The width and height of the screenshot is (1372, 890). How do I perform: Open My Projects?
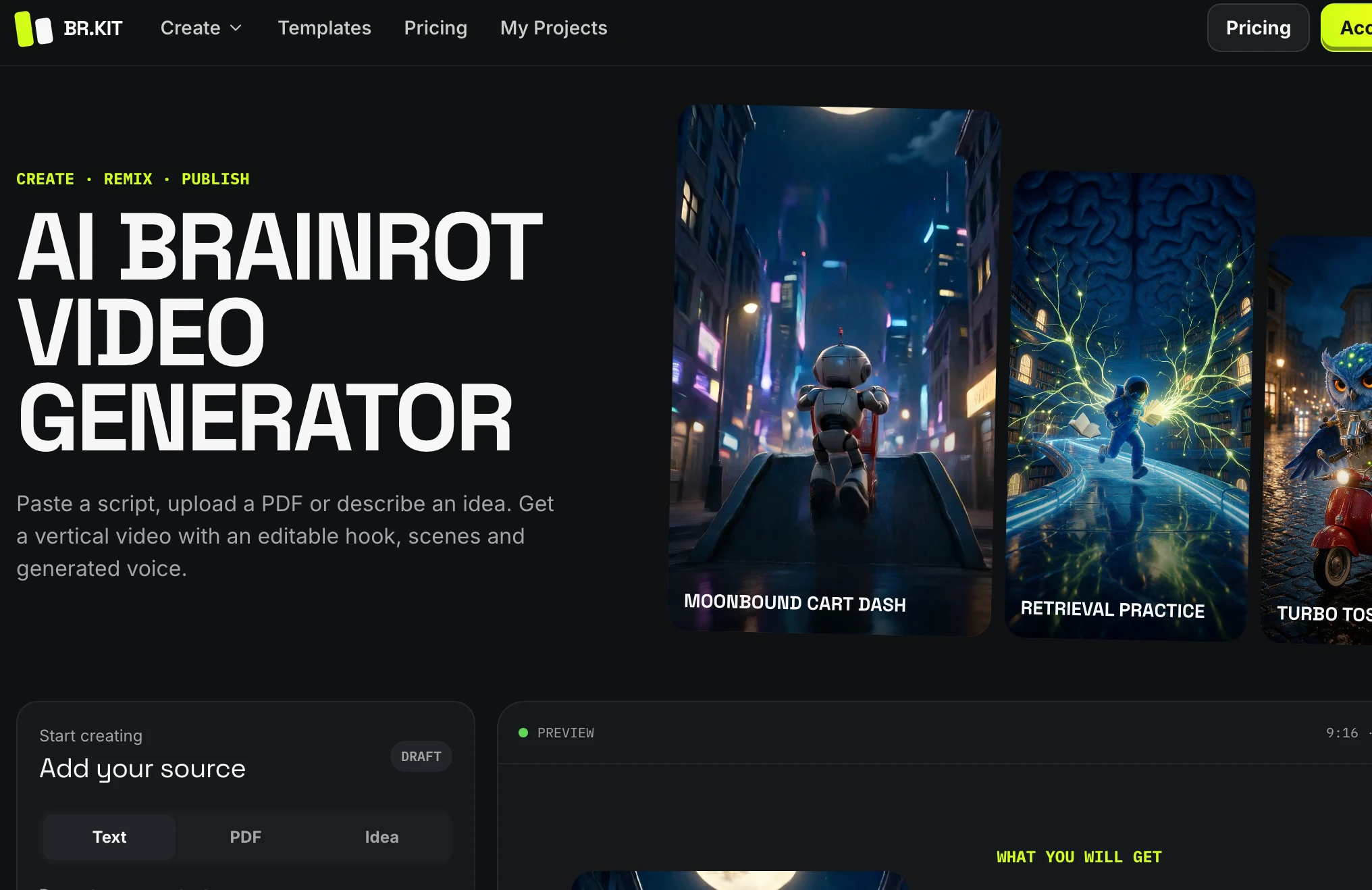[554, 28]
